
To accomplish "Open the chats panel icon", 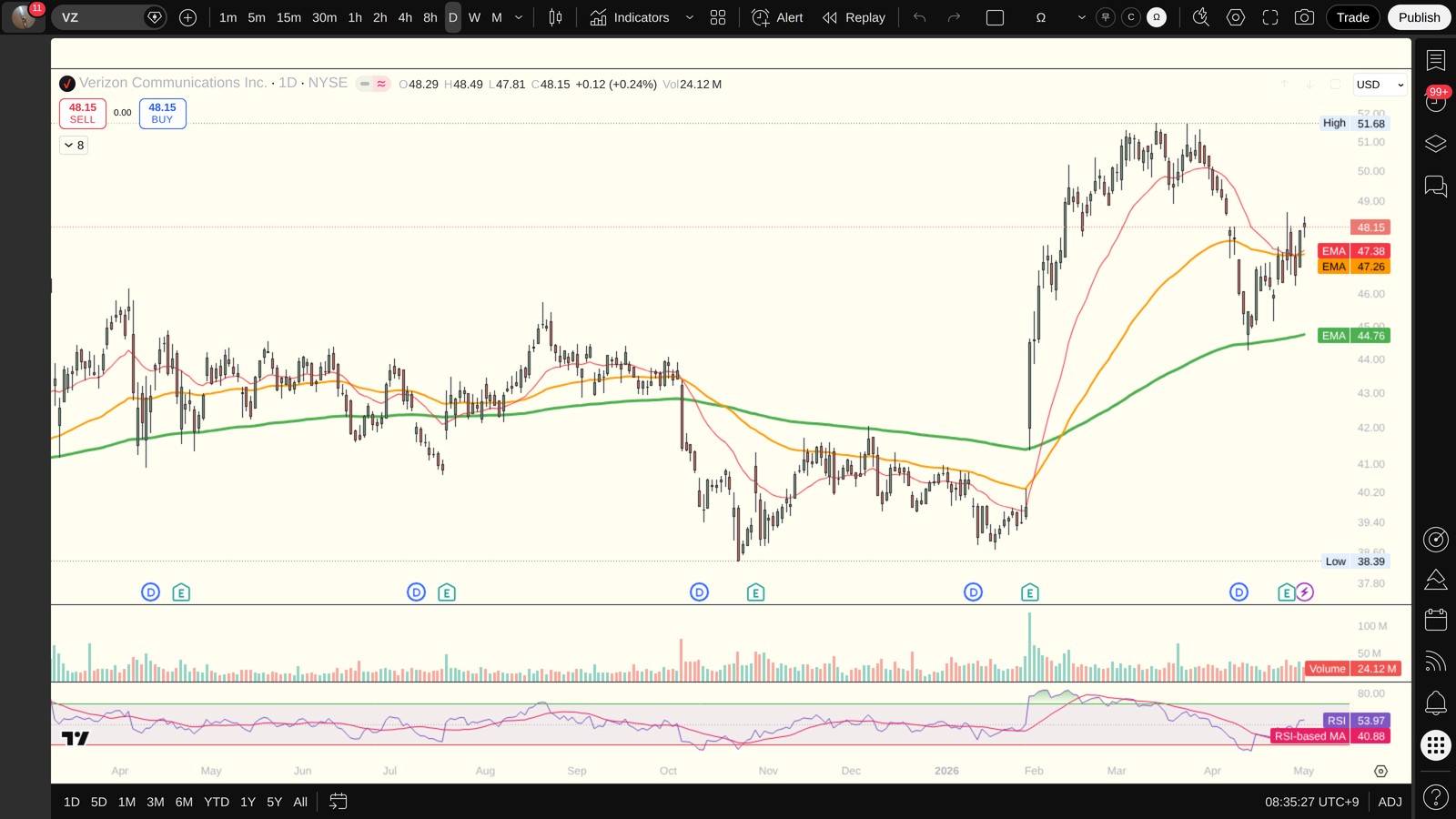I will 1436,187.
